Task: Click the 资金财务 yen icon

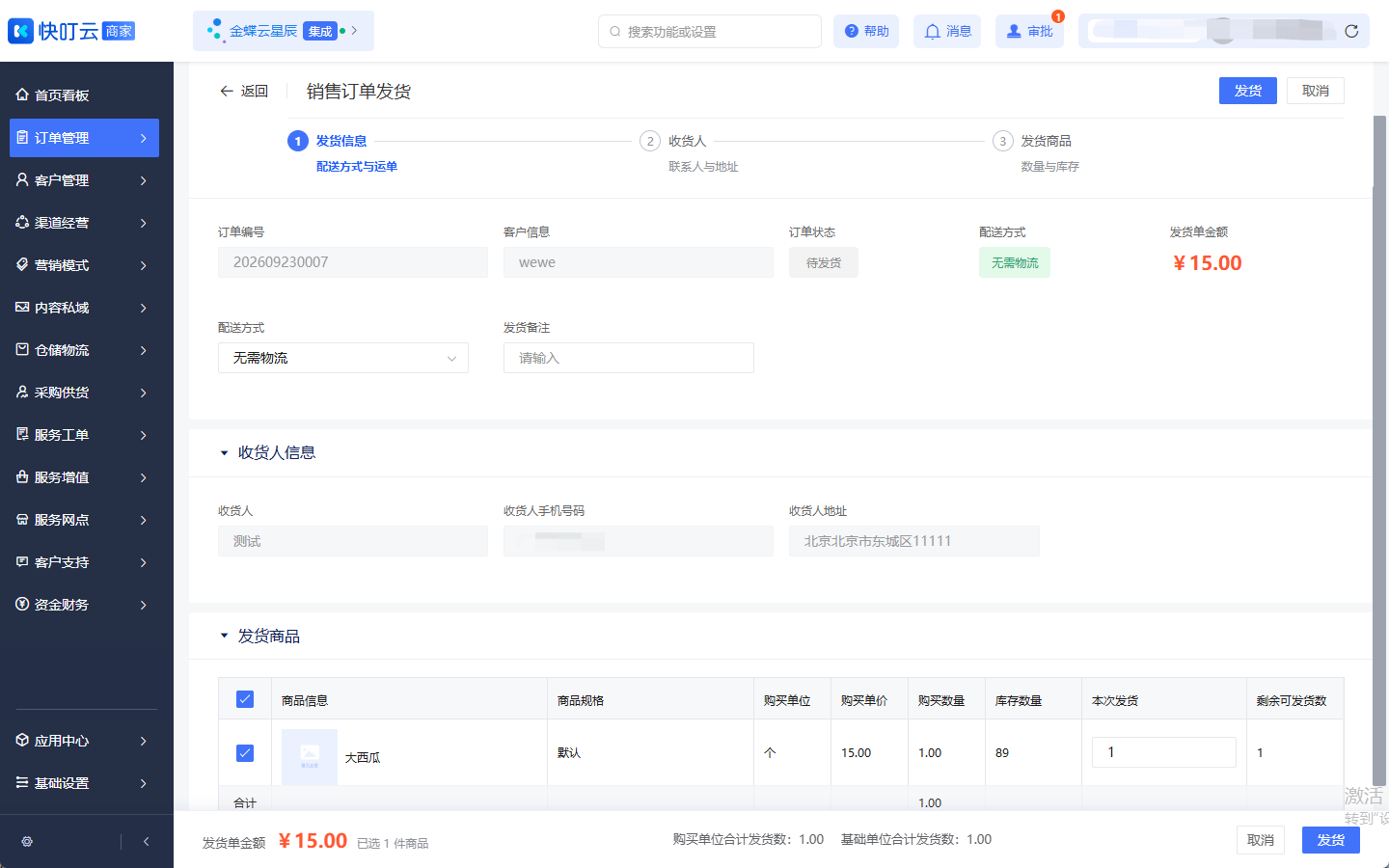Action: [x=22, y=604]
